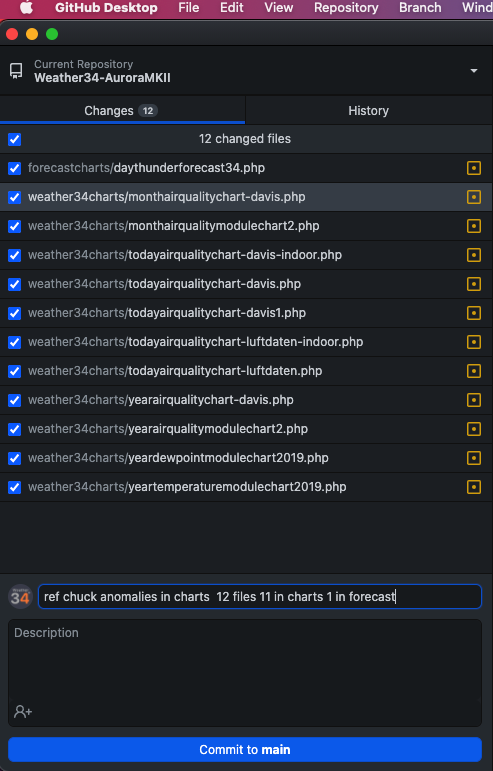
Task: Click into the commit summary field
Action: pyautogui.click(x=260, y=596)
